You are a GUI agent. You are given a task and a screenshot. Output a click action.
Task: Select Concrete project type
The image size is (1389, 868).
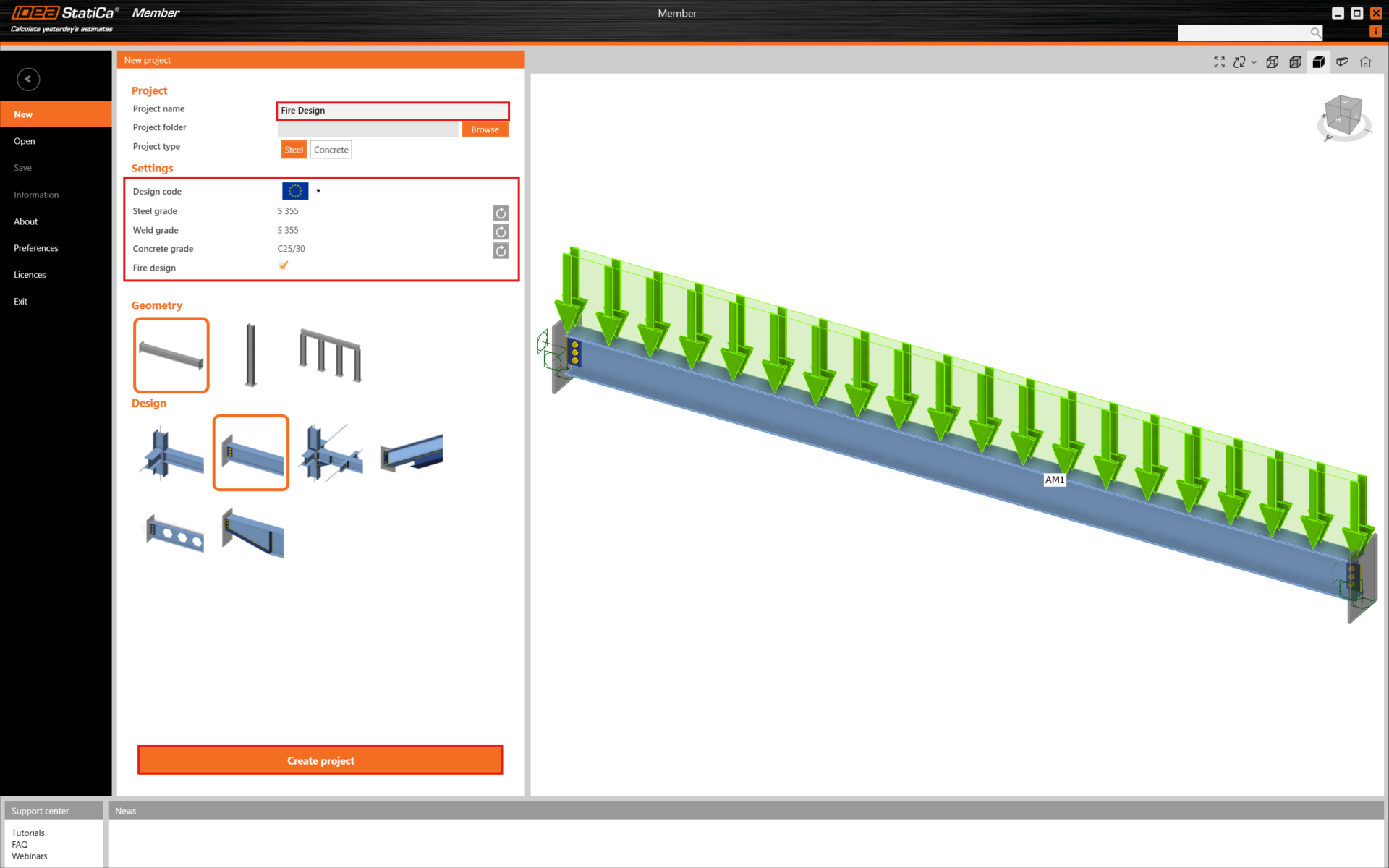(x=331, y=150)
